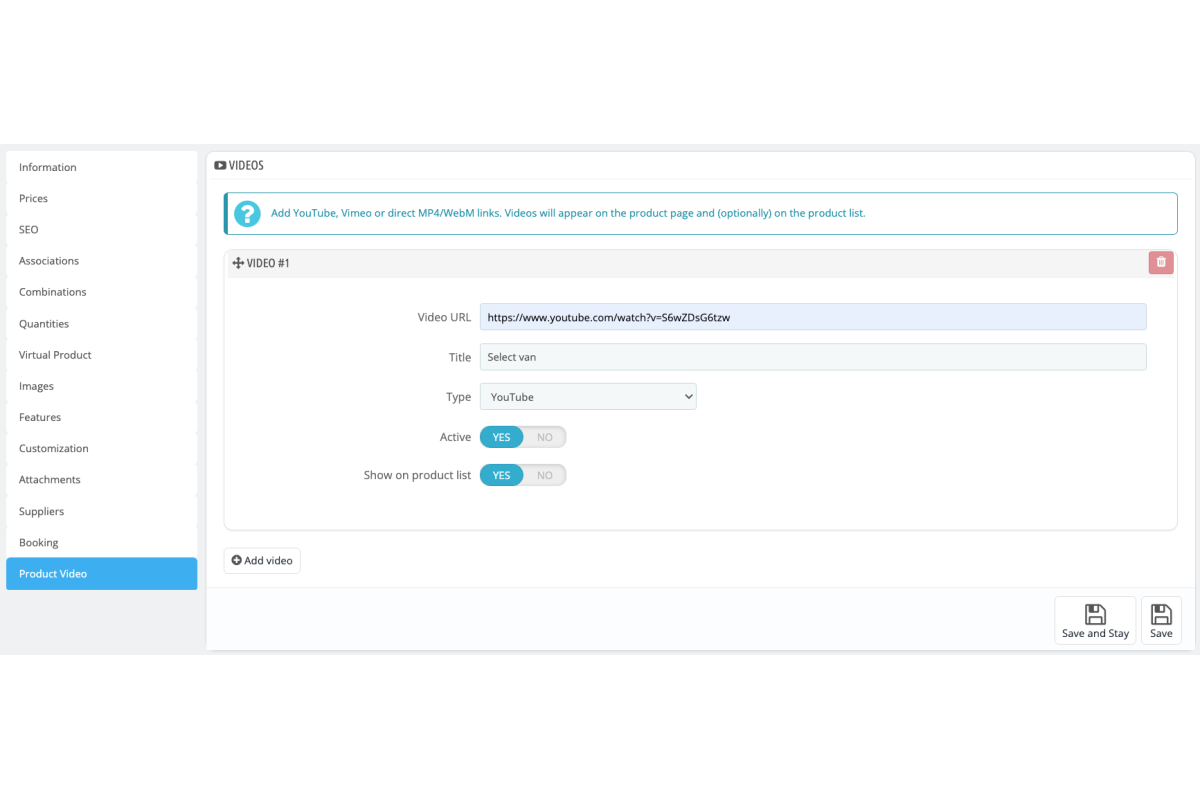Screen dimensions: 1200x800
Task: Click the Add video button
Action: (262, 560)
